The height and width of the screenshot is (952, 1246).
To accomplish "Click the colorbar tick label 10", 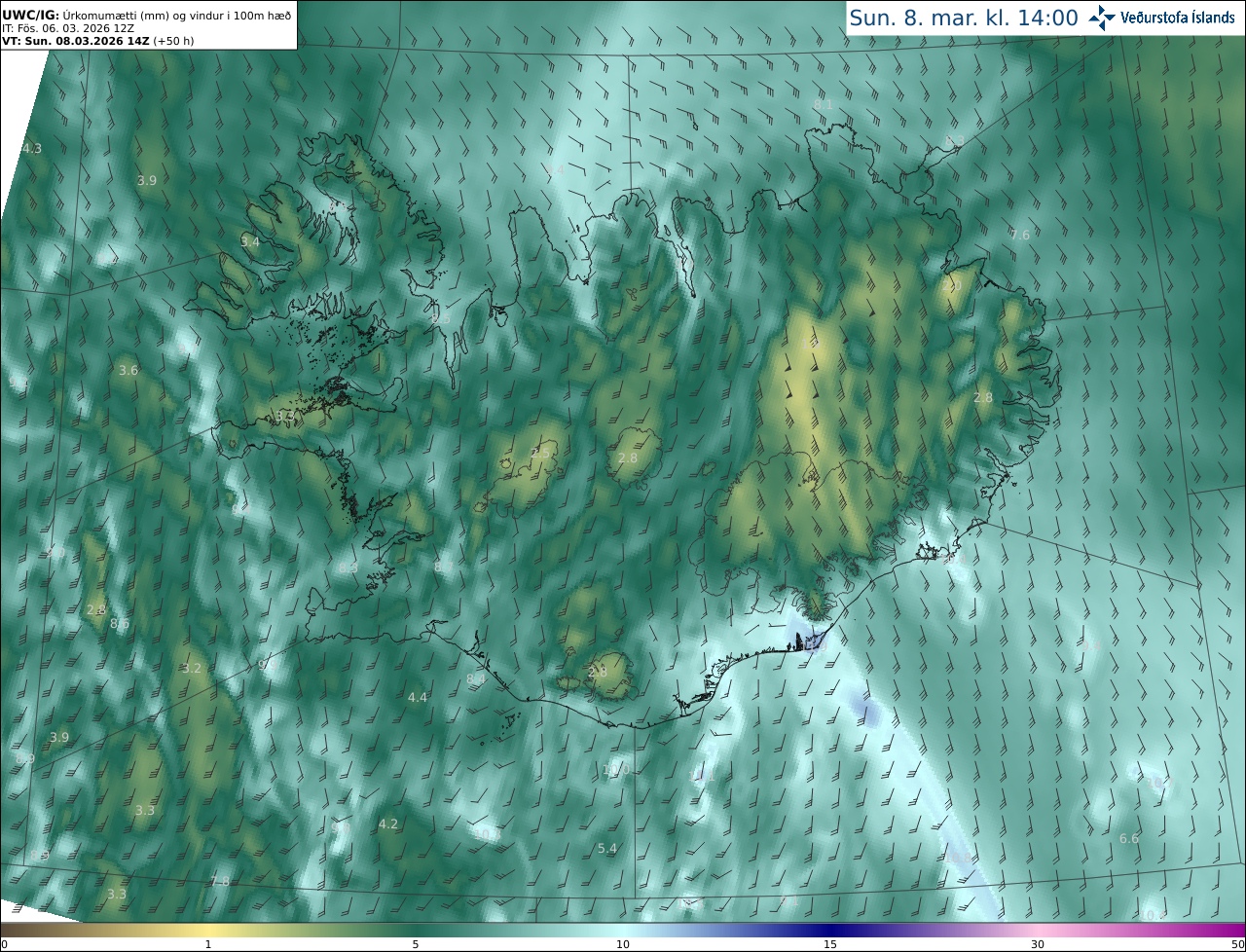I will [x=623, y=944].
